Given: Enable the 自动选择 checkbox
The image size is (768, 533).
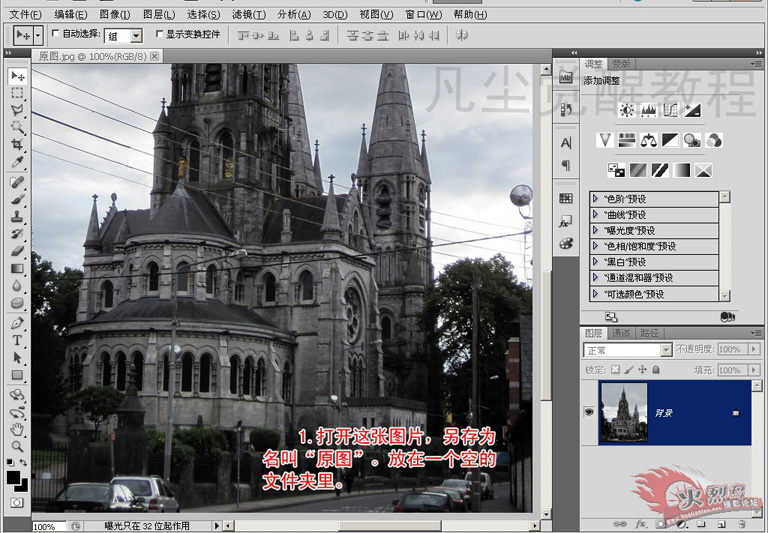Looking at the screenshot, I should tap(55, 33).
